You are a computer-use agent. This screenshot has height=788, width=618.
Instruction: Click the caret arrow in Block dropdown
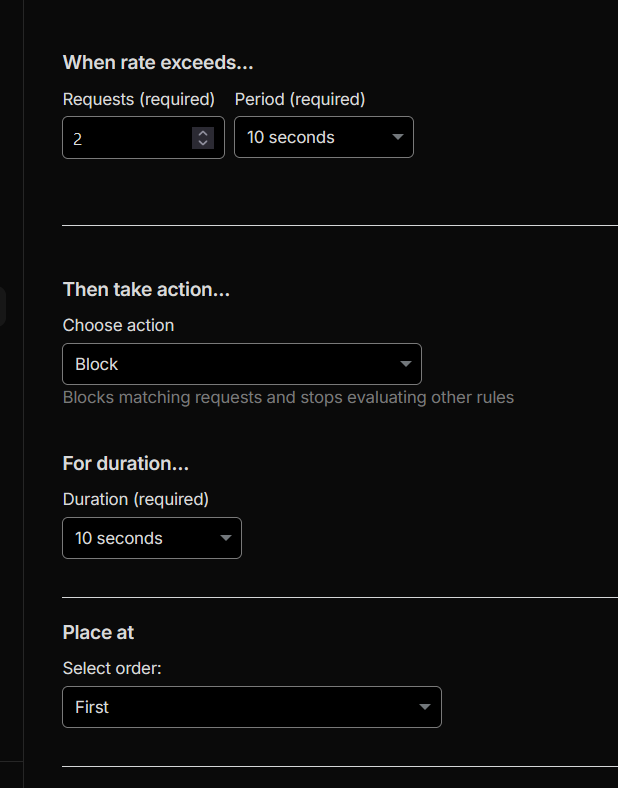coord(405,364)
